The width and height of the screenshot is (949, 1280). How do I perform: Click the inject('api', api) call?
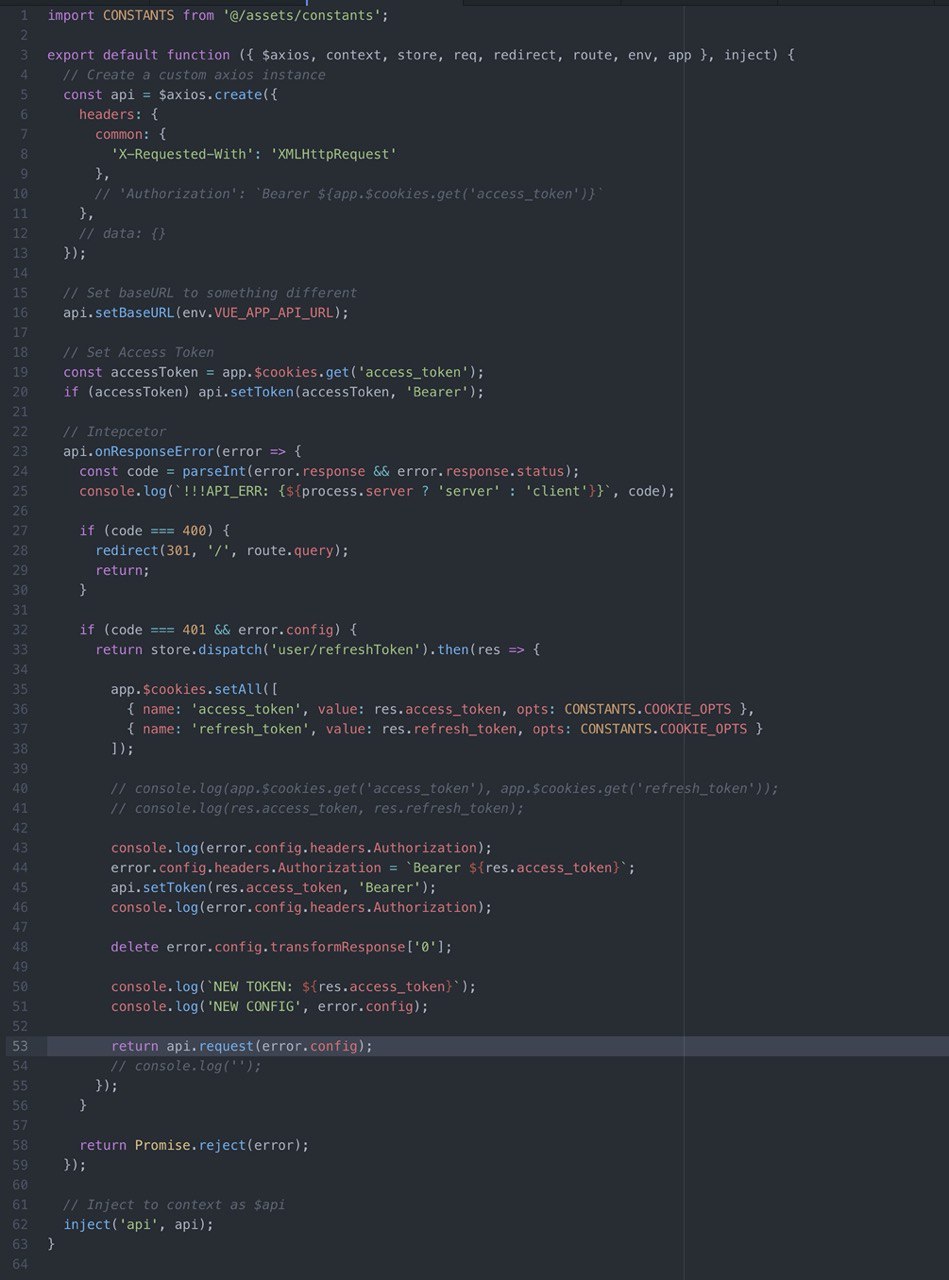138,1225
